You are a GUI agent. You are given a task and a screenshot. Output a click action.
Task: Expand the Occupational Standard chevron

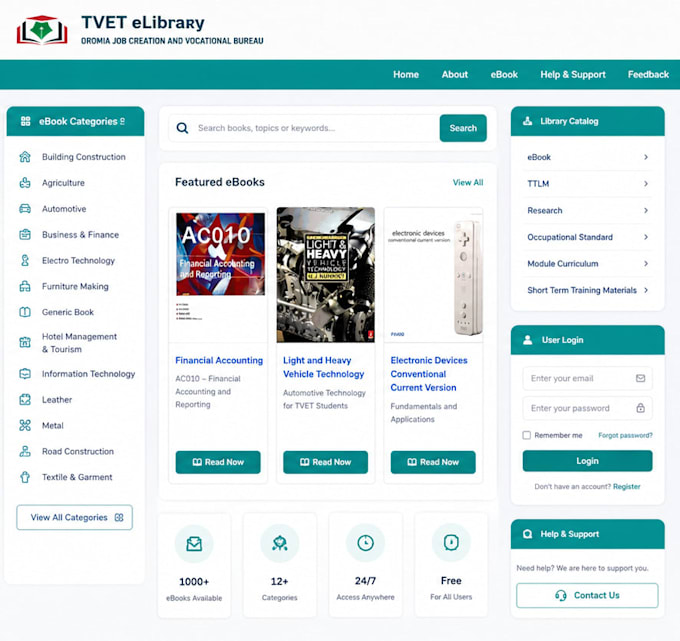[x=646, y=237]
